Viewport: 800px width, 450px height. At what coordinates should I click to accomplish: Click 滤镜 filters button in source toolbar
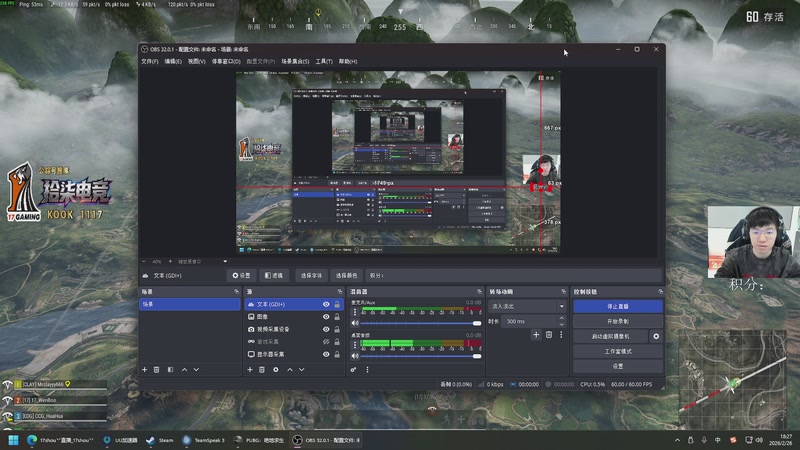(273, 276)
